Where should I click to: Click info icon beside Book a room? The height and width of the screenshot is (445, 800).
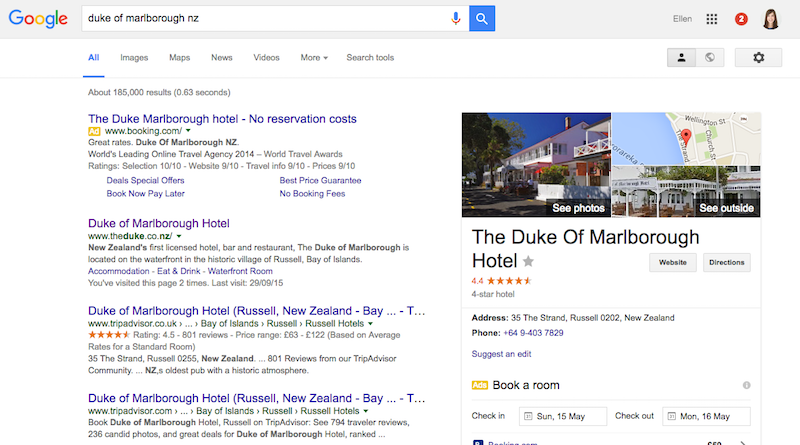pyautogui.click(x=746, y=385)
